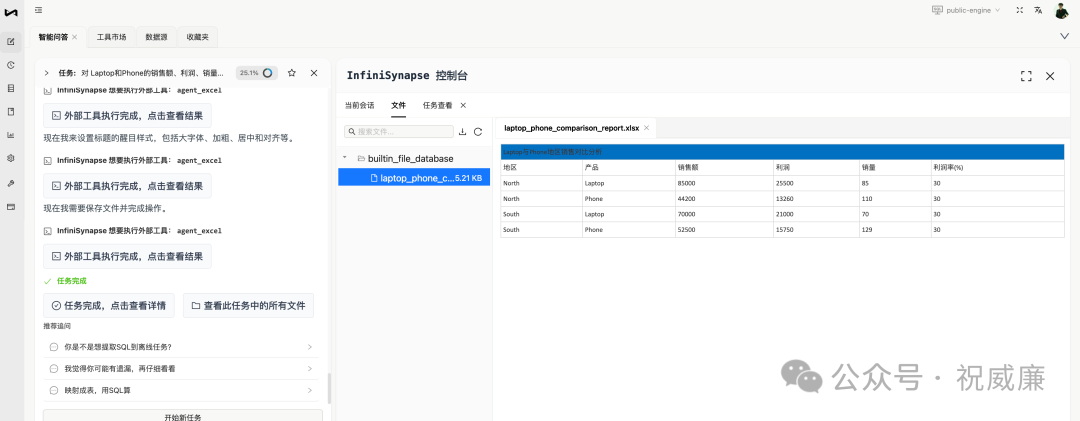Expand the task title chevron
The width and height of the screenshot is (1080, 421).
(x=47, y=73)
